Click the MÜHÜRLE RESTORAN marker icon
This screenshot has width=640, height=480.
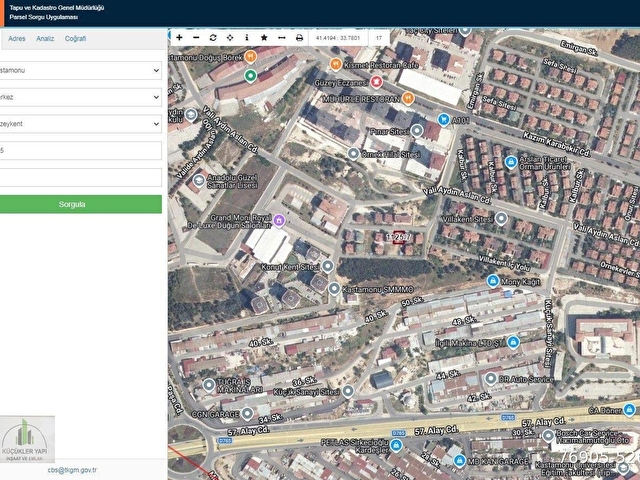tap(408, 98)
